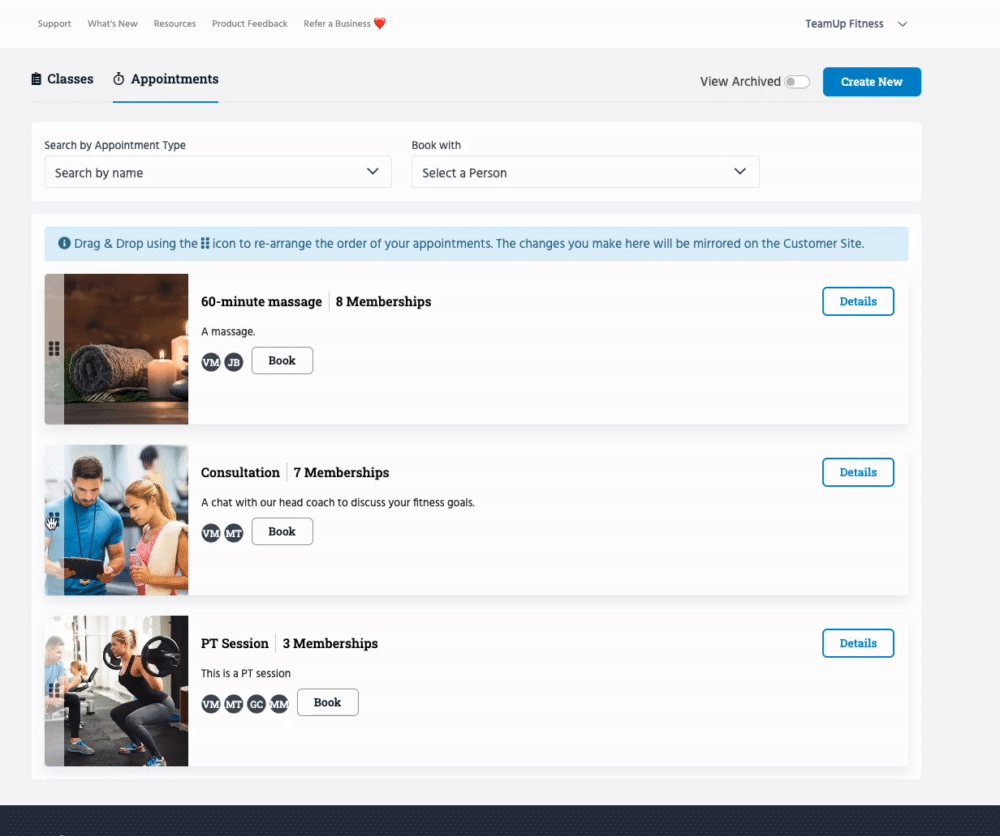Click the 60-minute massage thumbnail image
The height and width of the screenshot is (836, 1000).
pos(126,349)
